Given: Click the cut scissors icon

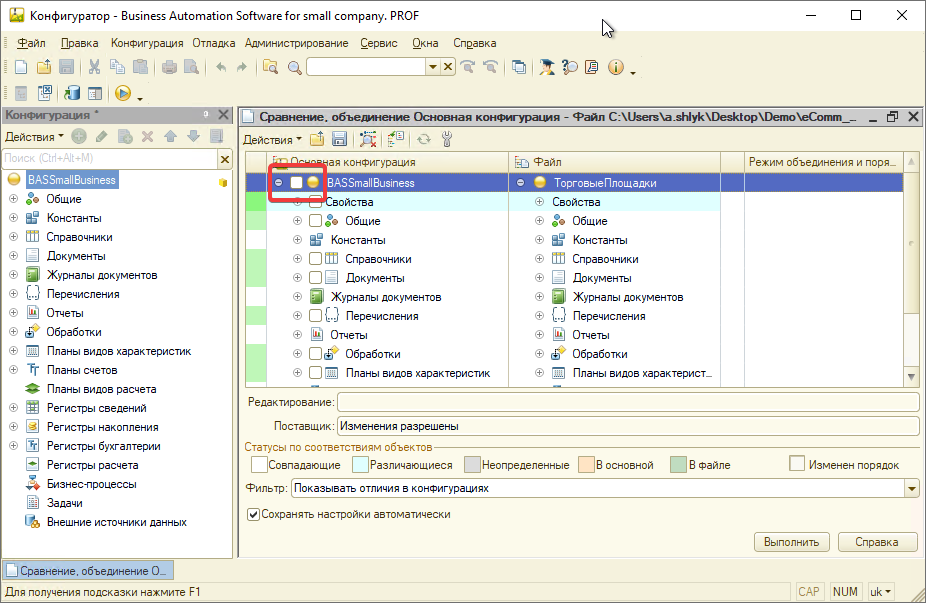Looking at the screenshot, I should [94, 67].
